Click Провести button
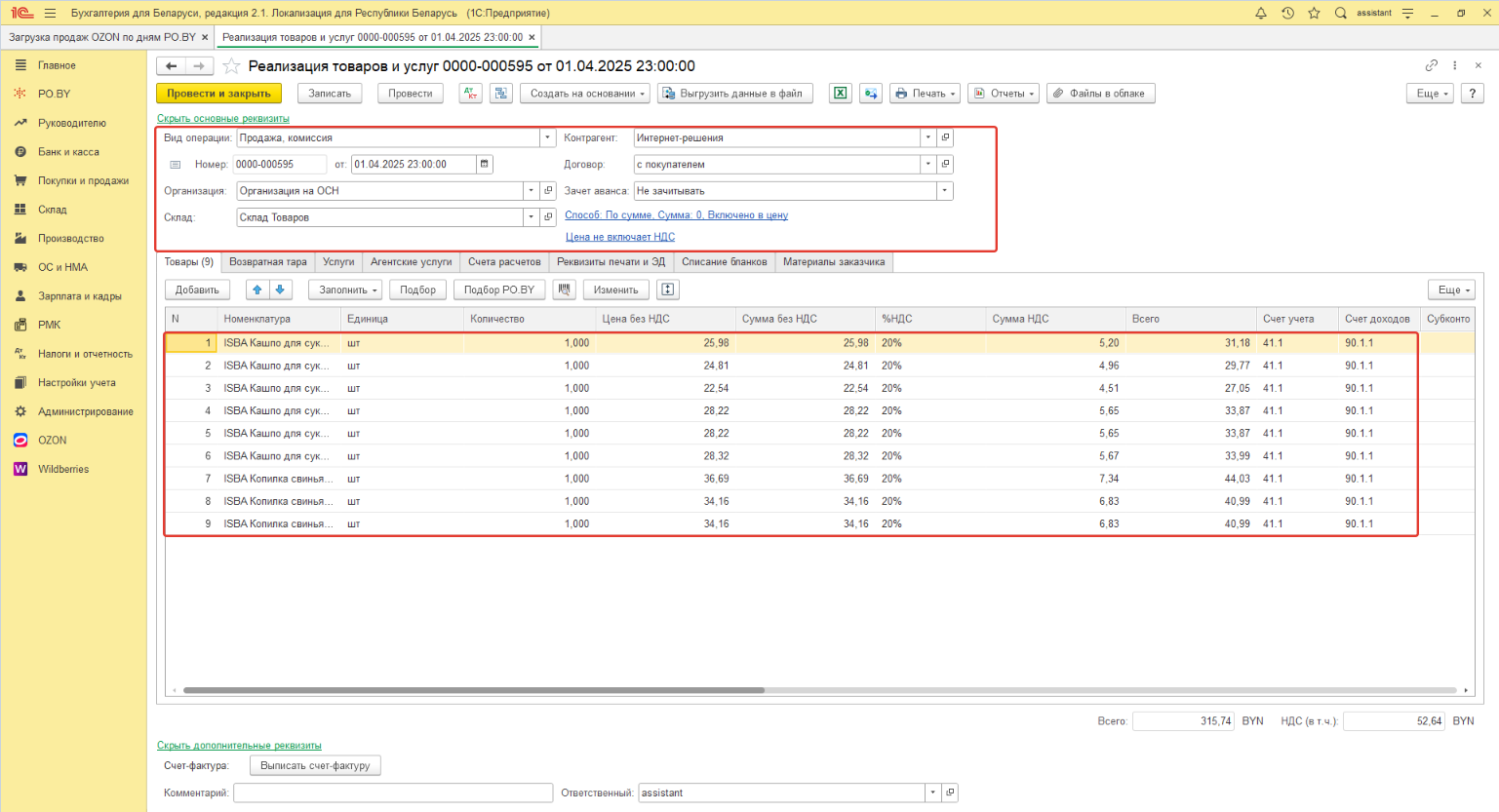 [x=411, y=94]
